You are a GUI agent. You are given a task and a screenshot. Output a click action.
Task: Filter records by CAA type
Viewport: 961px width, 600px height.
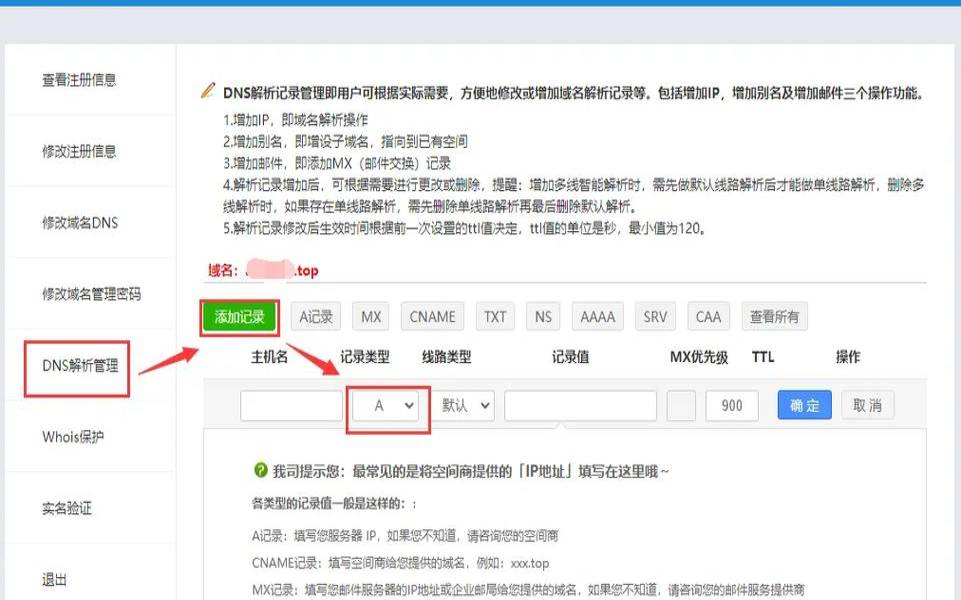(708, 316)
